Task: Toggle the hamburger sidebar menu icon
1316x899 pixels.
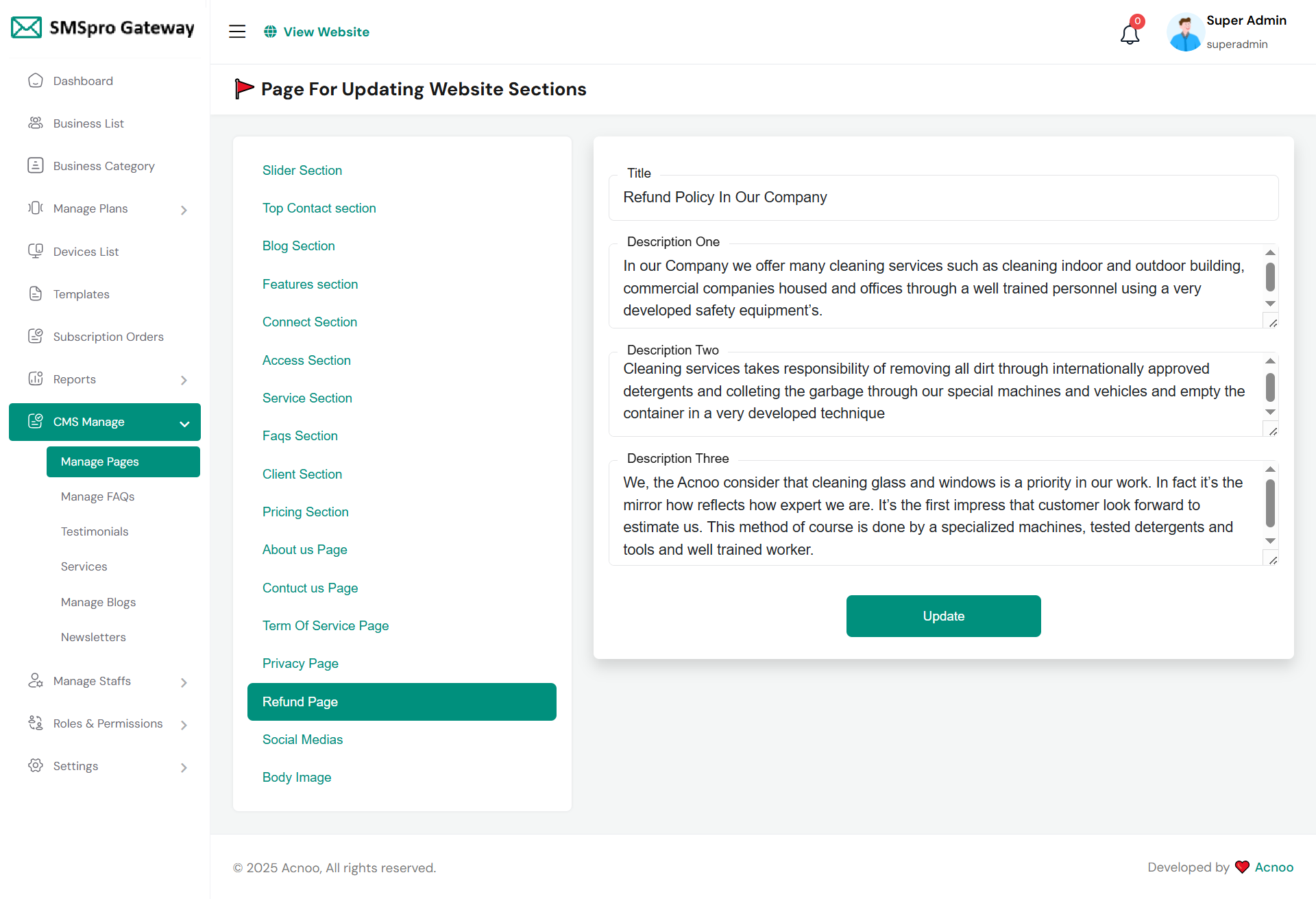Action: [x=237, y=32]
